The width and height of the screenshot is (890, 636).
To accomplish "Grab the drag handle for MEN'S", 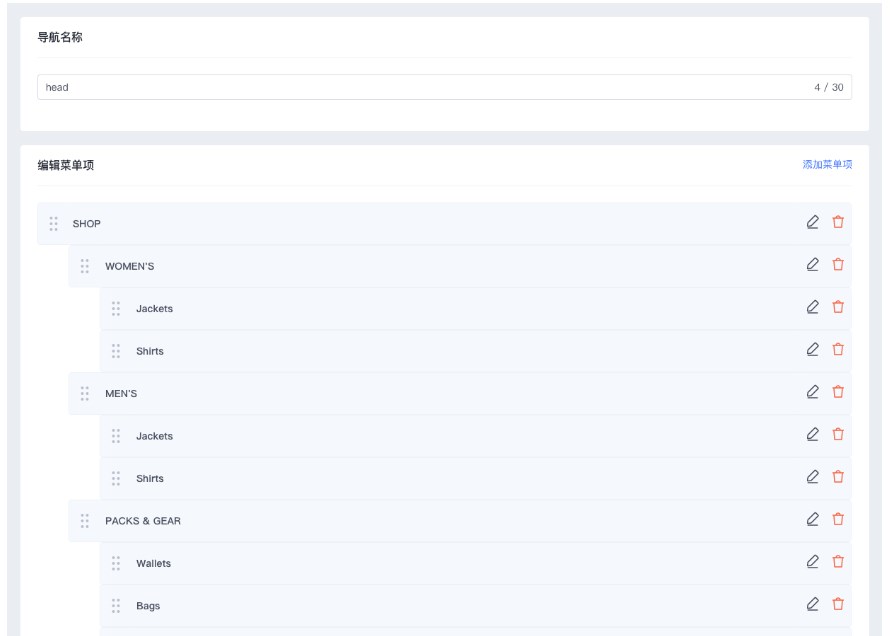I will (x=85, y=394).
